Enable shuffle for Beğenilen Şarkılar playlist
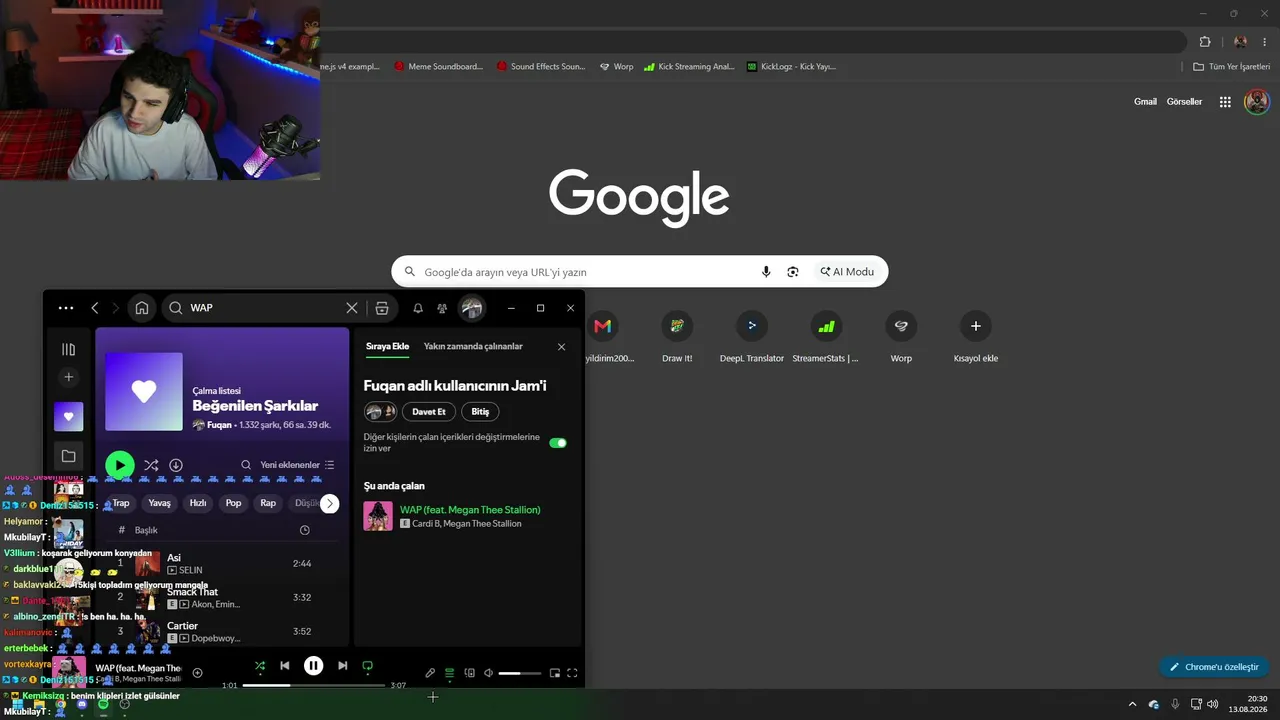Image resolution: width=1280 pixels, height=720 pixels. [x=151, y=465]
